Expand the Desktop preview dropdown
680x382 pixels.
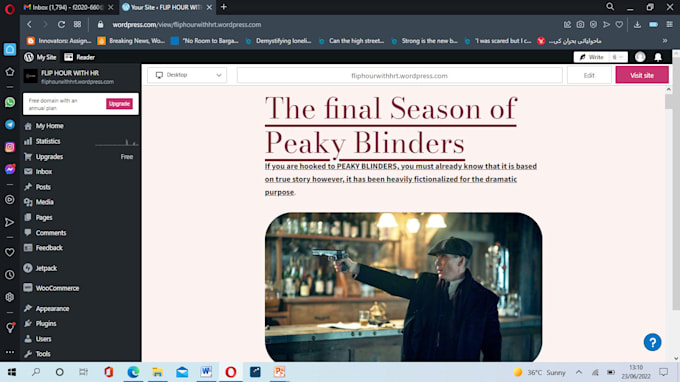(x=187, y=75)
